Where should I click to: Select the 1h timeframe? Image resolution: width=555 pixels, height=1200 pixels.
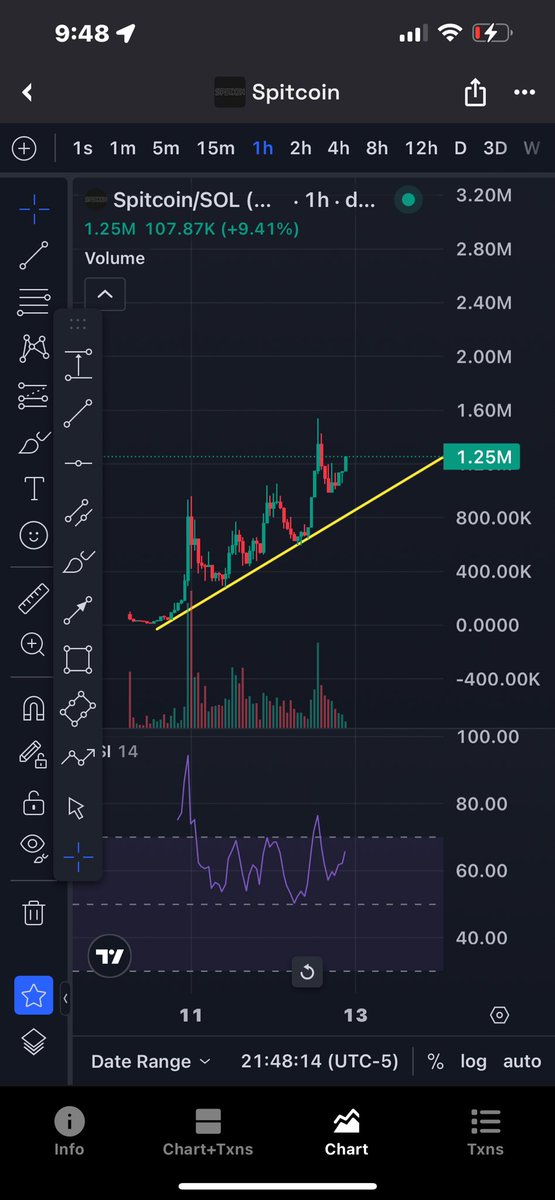point(263,148)
